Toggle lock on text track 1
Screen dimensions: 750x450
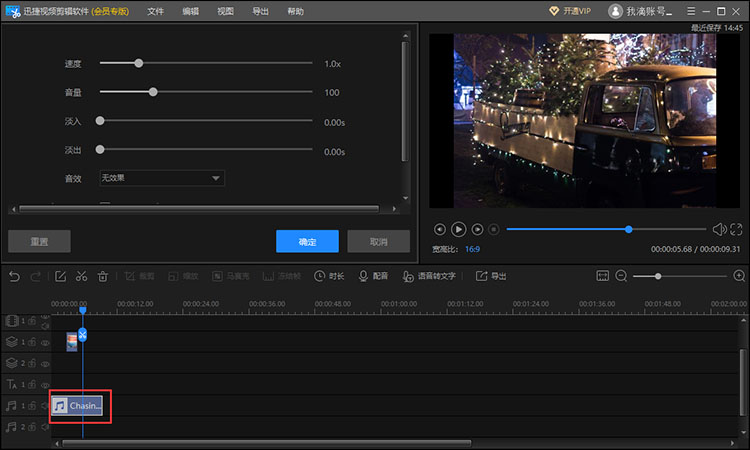[33, 384]
